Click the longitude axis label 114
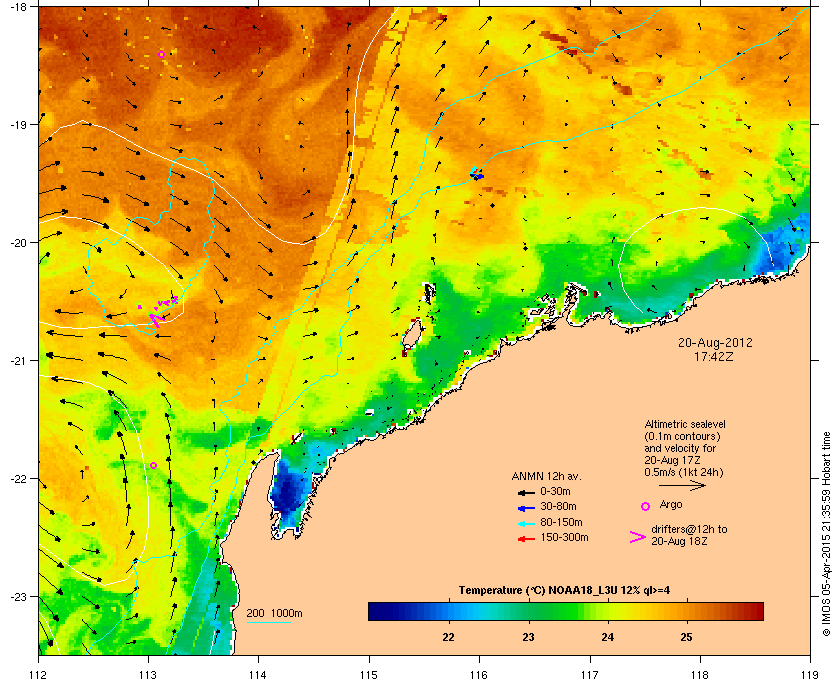The image size is (840, 680). 258,674
